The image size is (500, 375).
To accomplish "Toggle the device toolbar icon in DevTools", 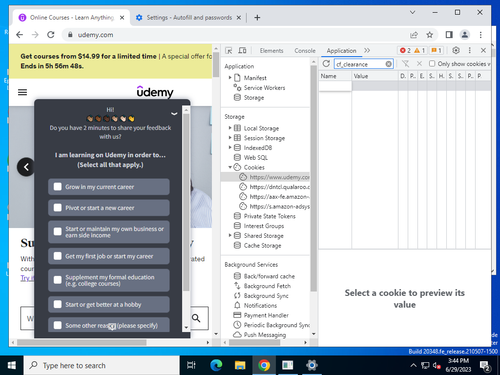I will point(242,50).
